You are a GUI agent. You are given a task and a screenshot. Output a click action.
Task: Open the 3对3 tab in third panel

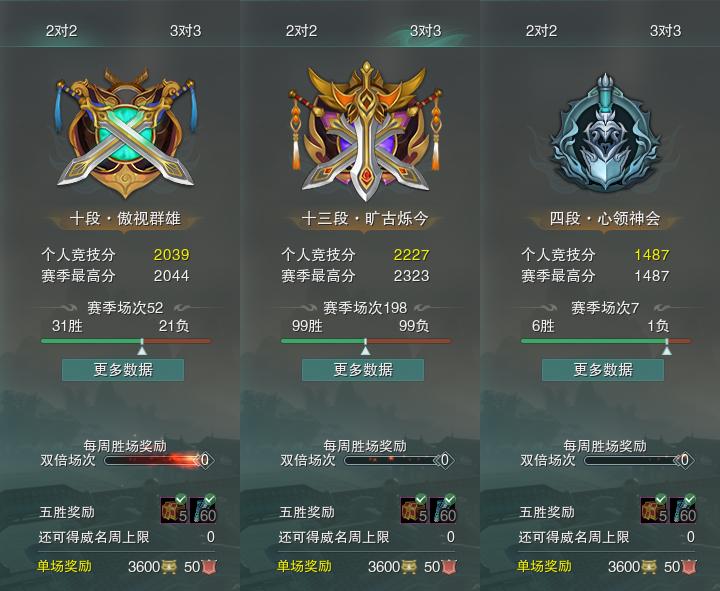pyautogui.click(x=665, y=31)
